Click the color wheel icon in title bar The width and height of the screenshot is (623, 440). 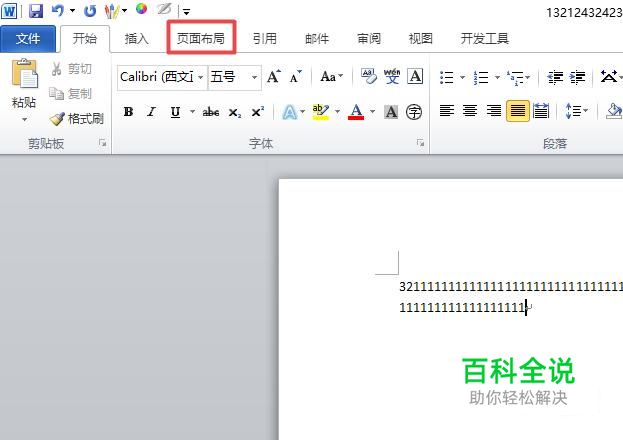[x=141, y=9]
